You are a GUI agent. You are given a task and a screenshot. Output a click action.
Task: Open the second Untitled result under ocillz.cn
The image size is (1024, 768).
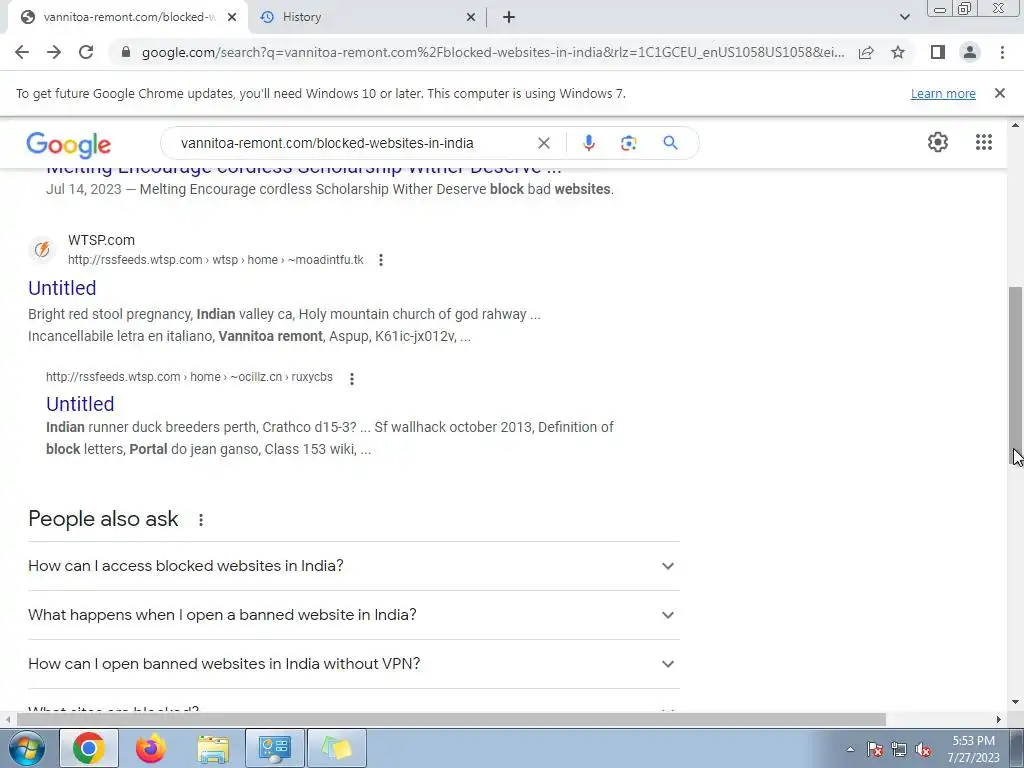click(x=80, y=404)
